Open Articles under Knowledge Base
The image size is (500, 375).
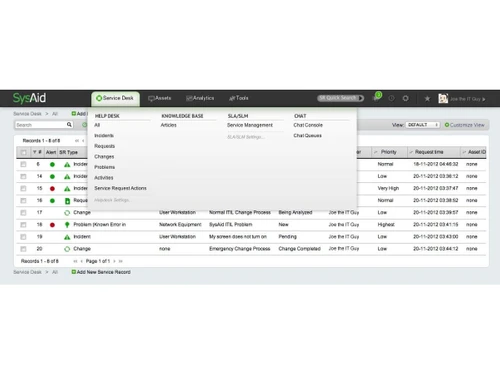tap(169, 125)
